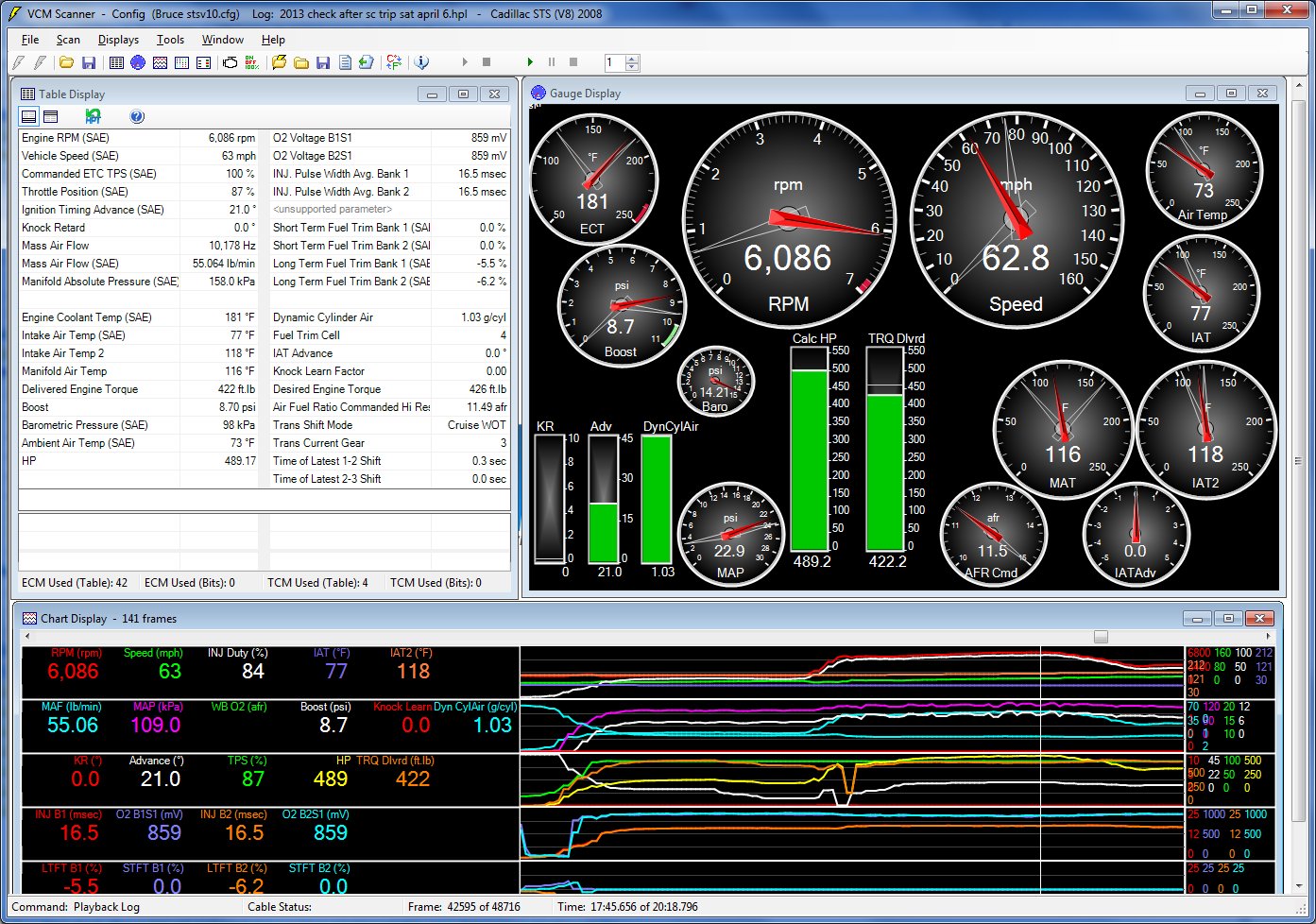Select the Gauge Display icon in the toolbar
Screen dimensions: 1316x924
click(x=138, y=62)
